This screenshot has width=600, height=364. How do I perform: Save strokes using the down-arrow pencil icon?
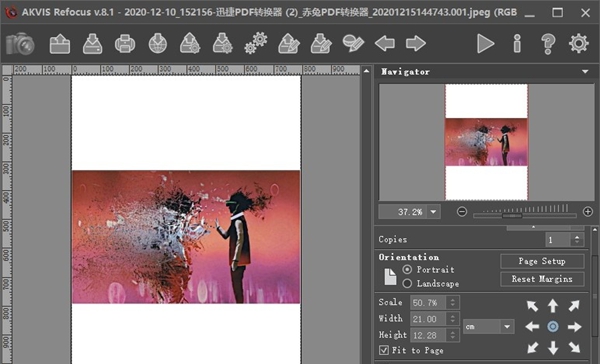[x=321, y=44]
